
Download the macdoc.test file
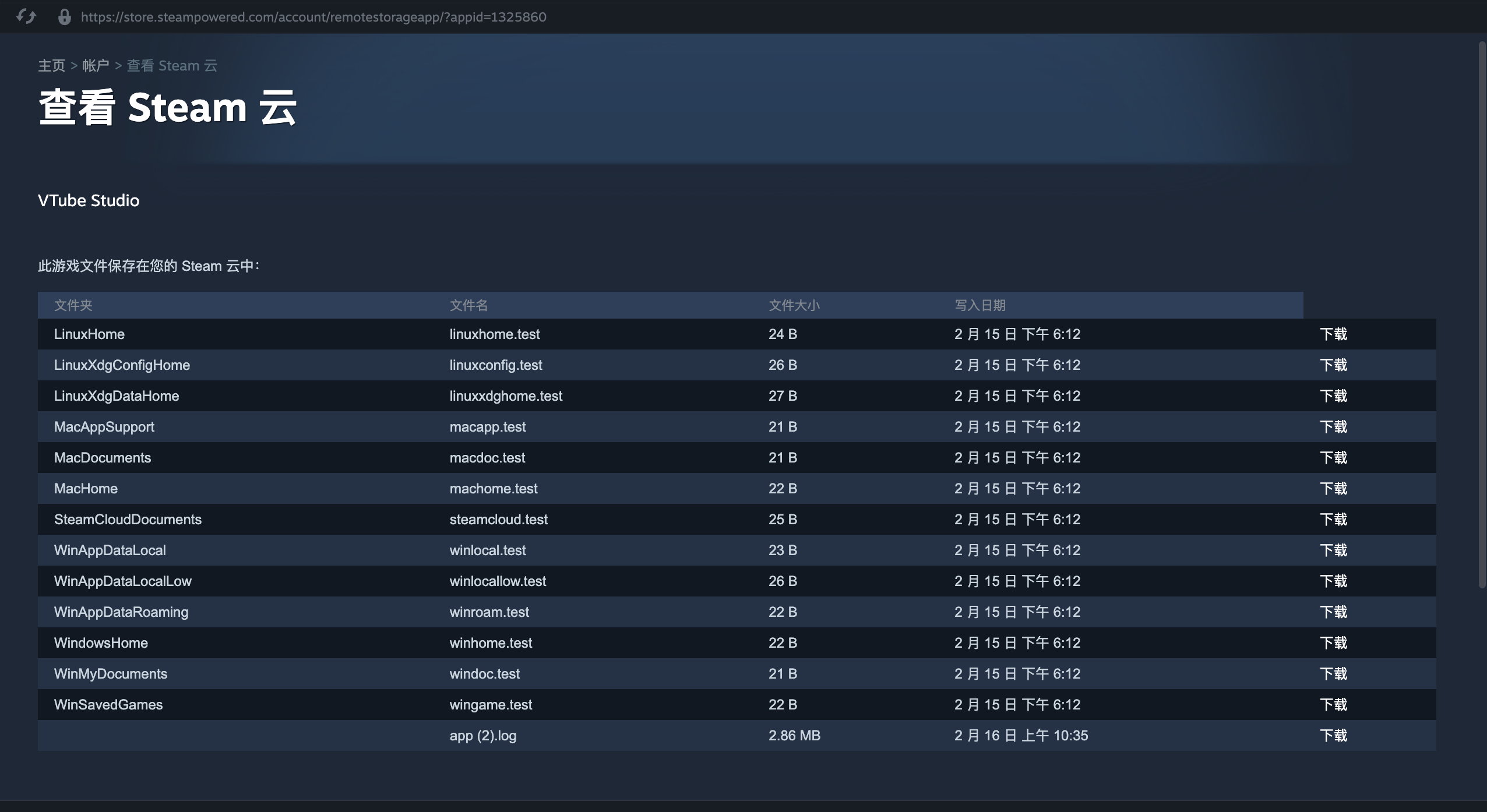pyautogui.click(x=1333, y=458)
